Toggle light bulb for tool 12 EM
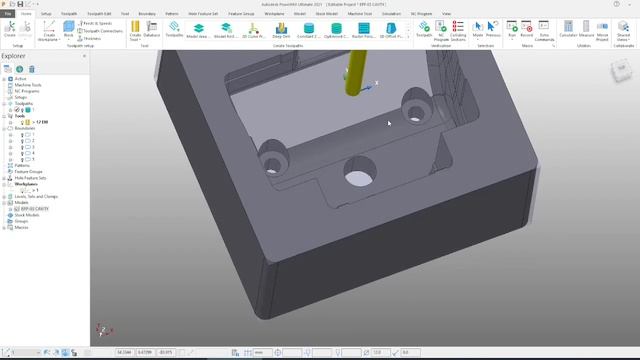Viewport: 640px width, 360px height. pos(22,122)
